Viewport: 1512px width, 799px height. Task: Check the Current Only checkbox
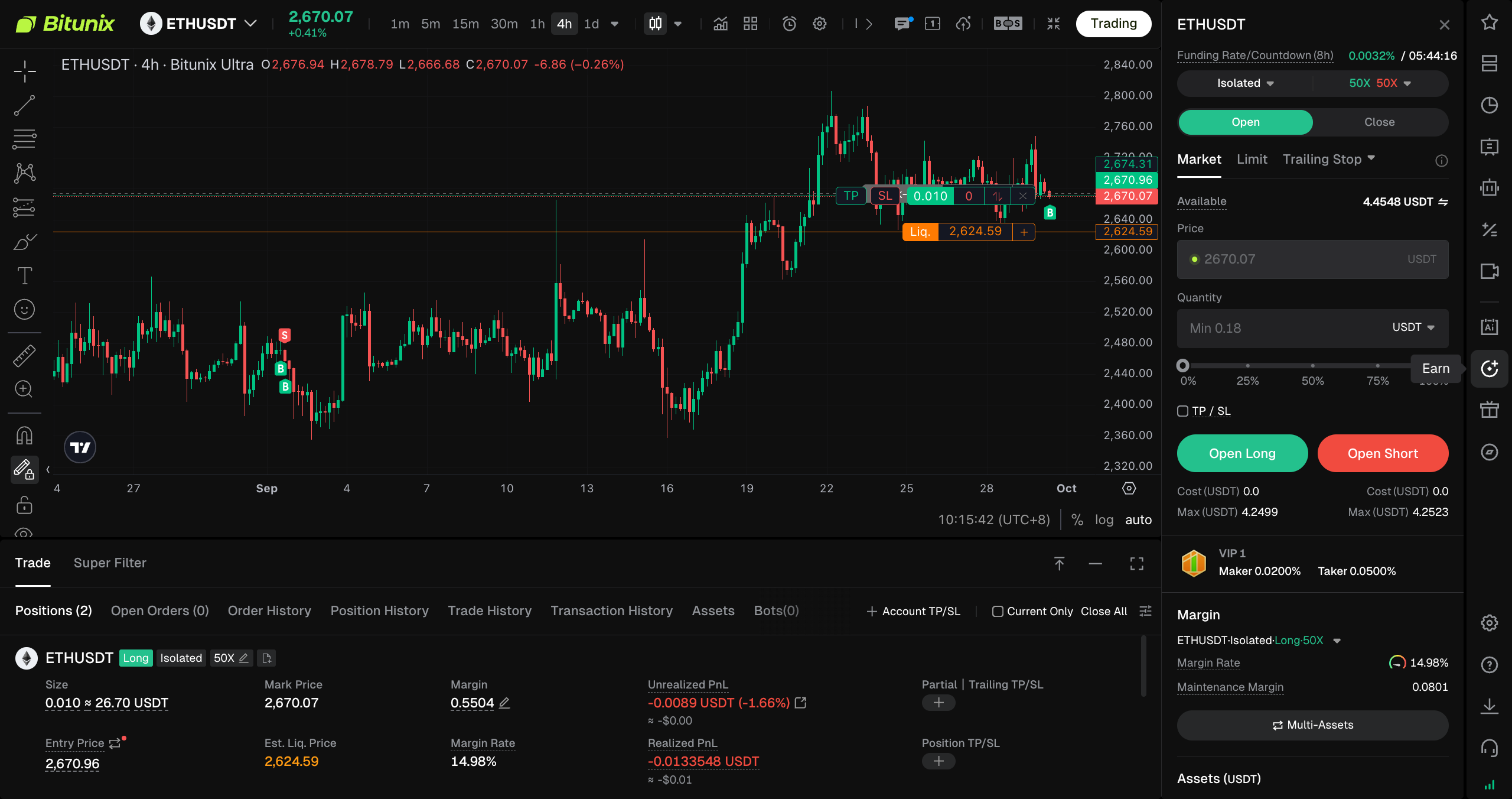point(998,612)
